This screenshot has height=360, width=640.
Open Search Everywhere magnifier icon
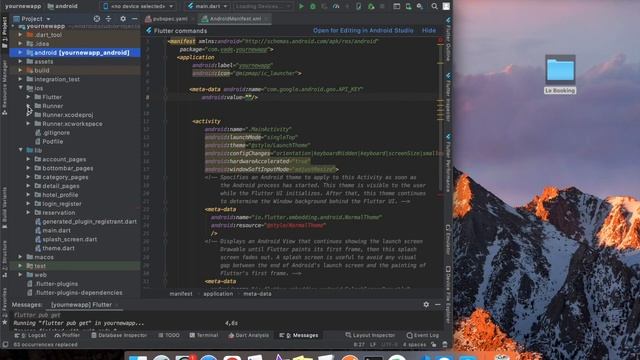tap(434, 6)
